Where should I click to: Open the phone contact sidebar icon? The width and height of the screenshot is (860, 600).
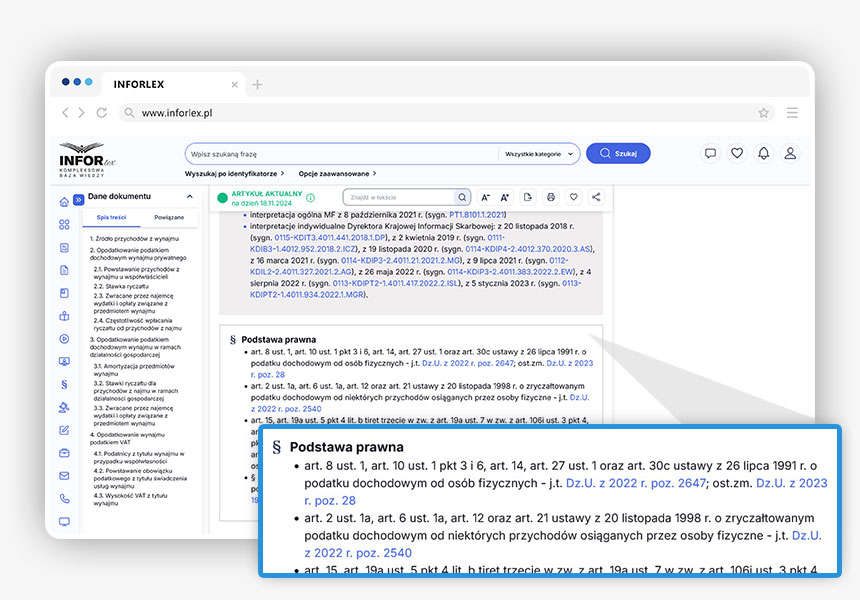point(64,498)
